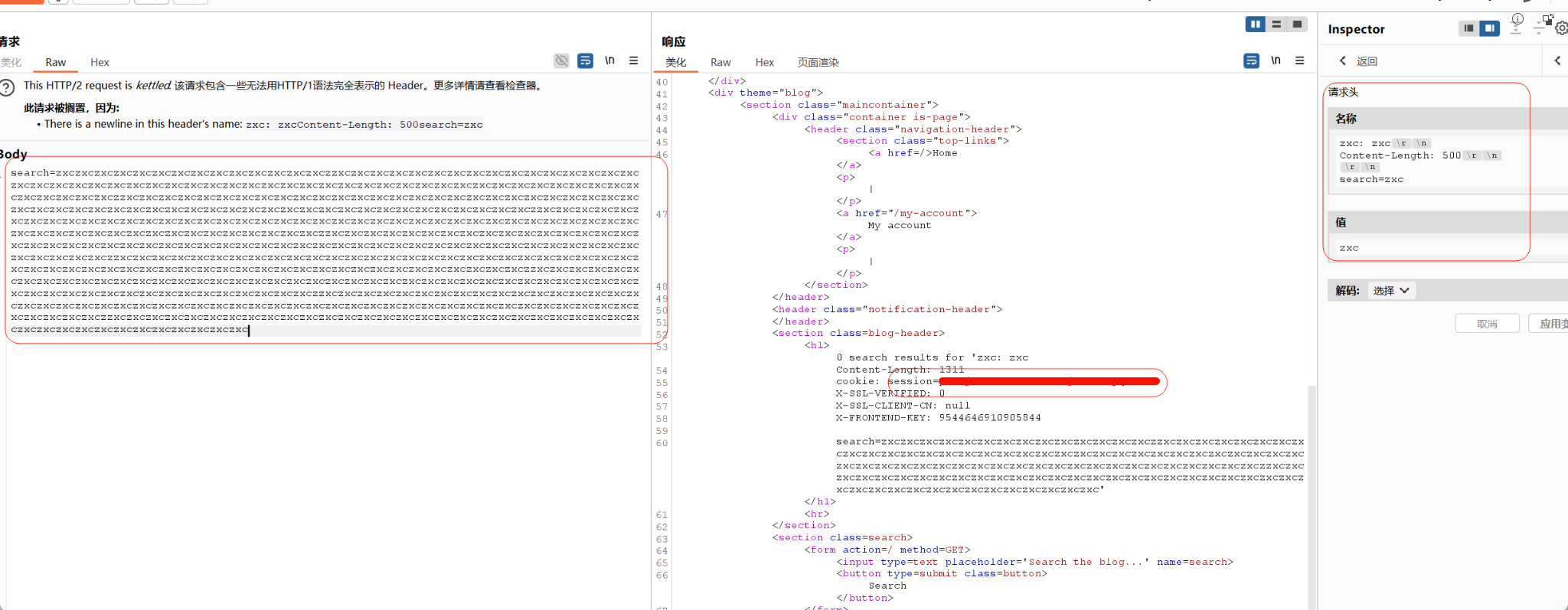Click the header class="notification-header" line

pos(887,309)
